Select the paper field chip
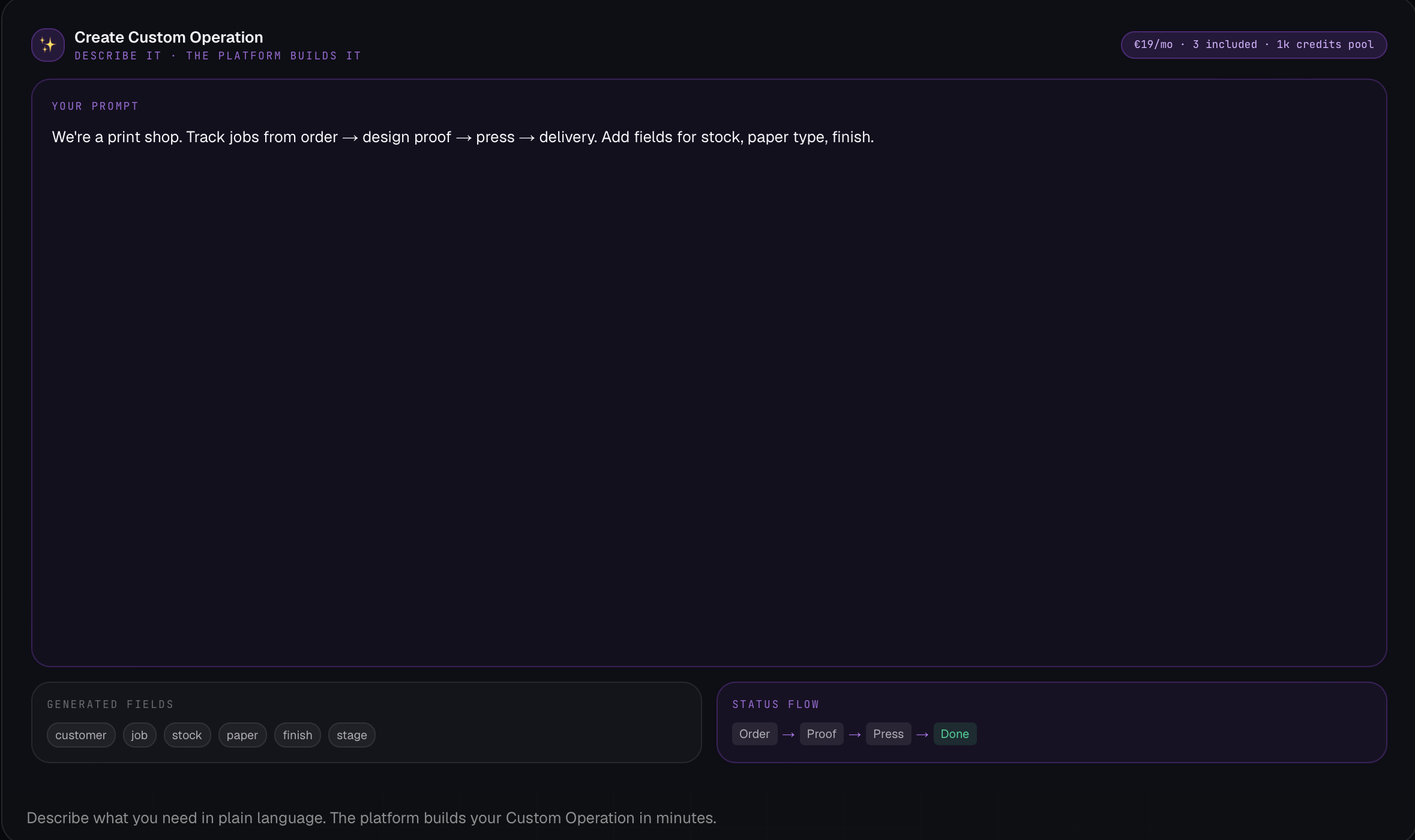Image resolution: width=1415 pixels, height=840 pixels. tap(242, 735)
